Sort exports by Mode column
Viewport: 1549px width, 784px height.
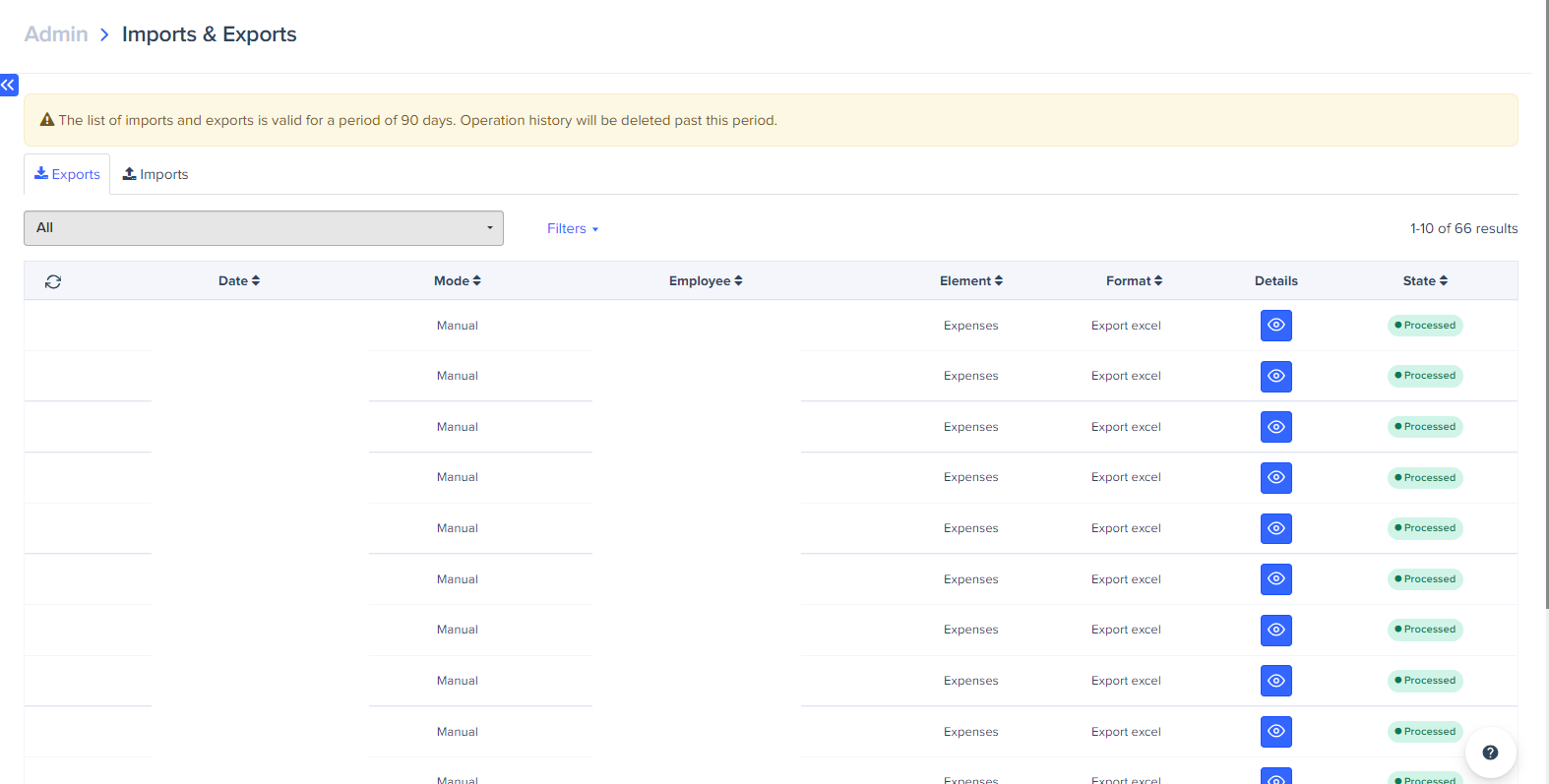458,281
